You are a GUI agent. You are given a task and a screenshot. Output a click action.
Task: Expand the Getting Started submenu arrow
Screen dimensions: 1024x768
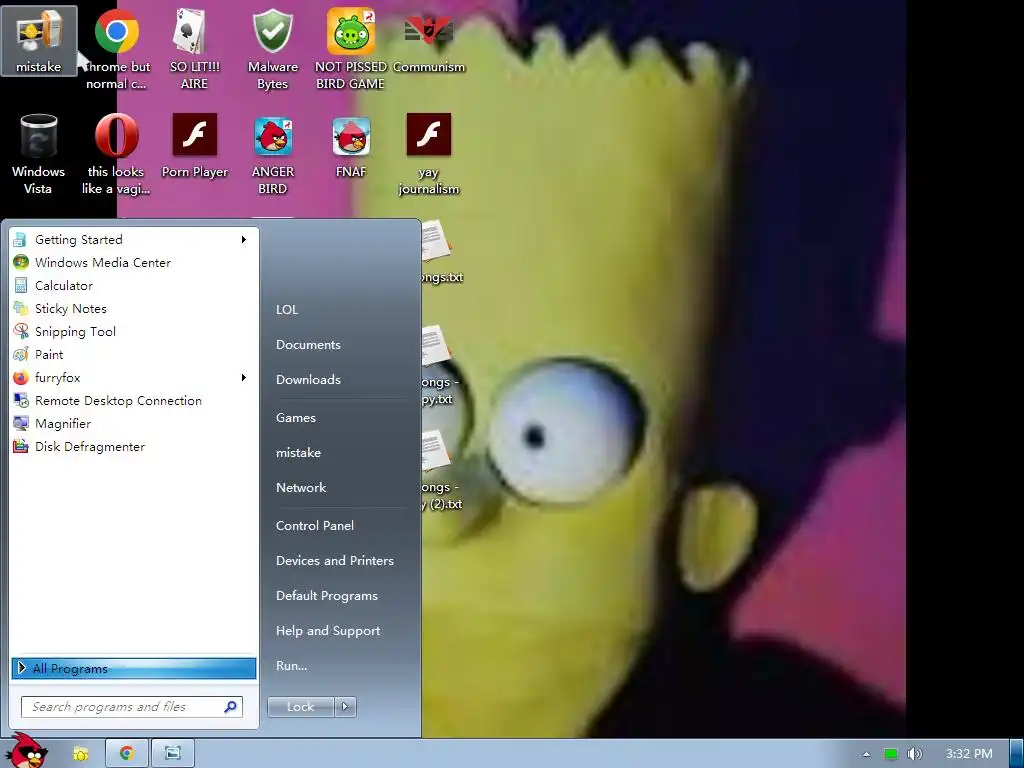244,240
